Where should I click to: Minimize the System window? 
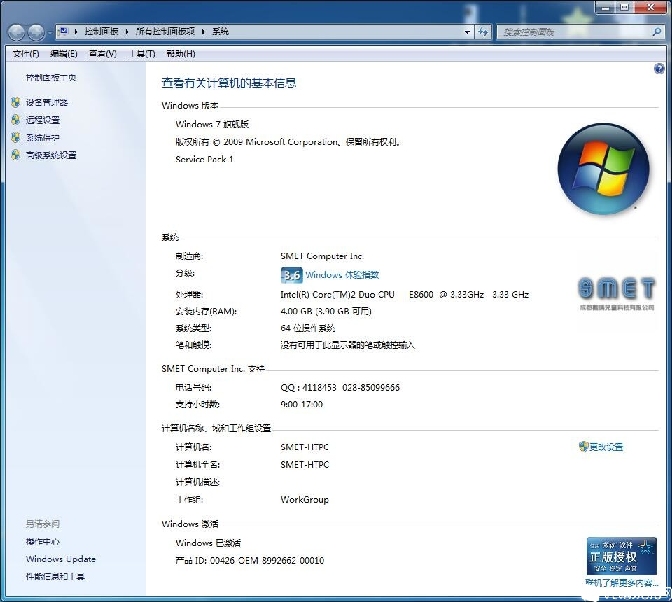(605, 7)
